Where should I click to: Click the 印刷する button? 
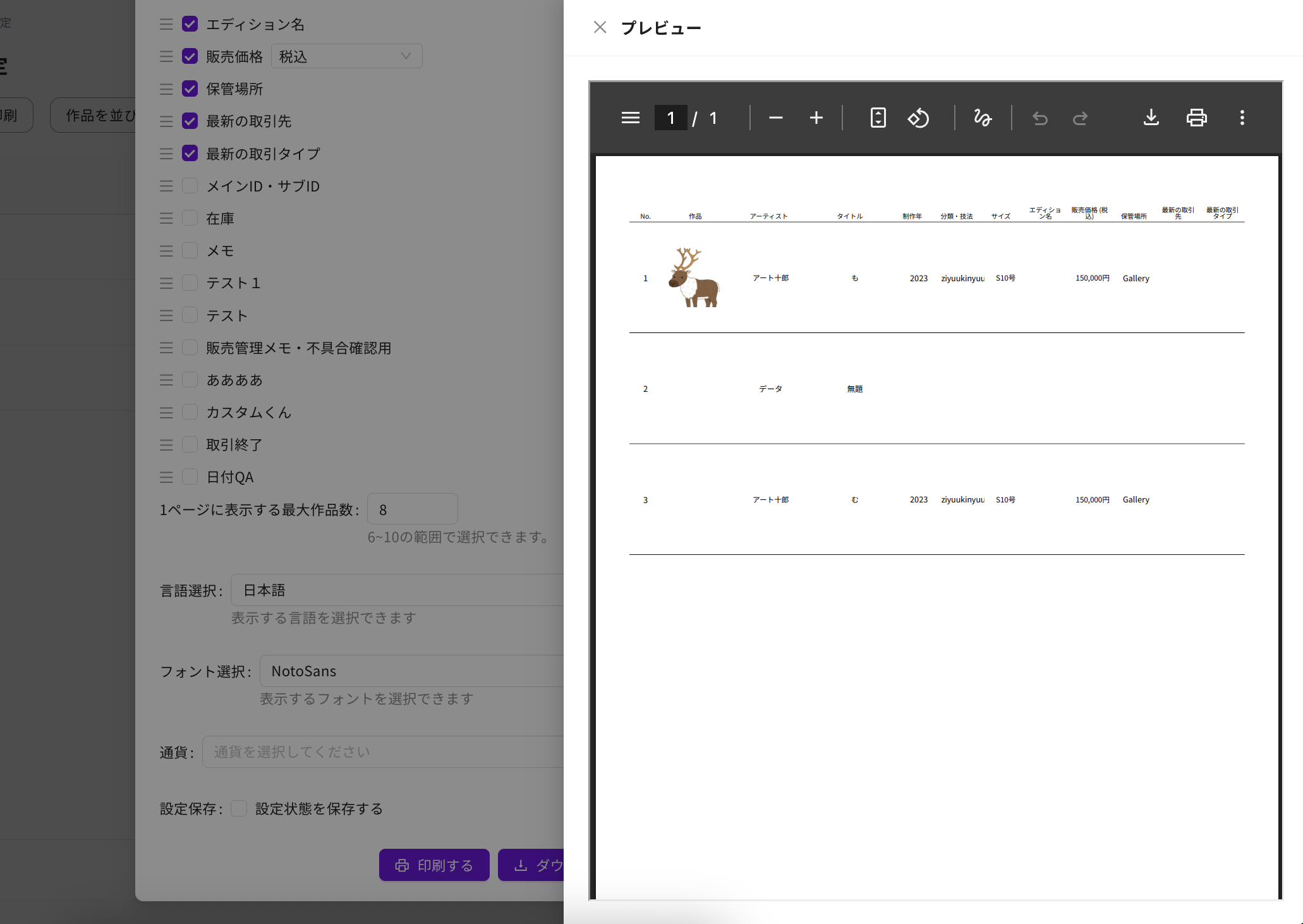434,865
